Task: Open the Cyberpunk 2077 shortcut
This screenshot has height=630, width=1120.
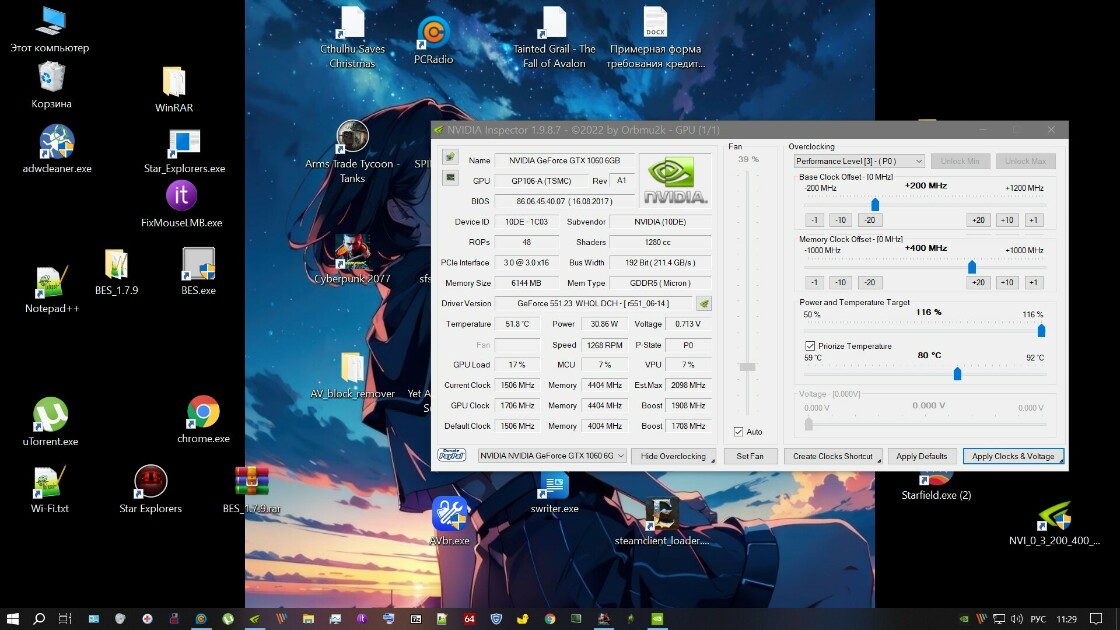Action: (352, 259)
